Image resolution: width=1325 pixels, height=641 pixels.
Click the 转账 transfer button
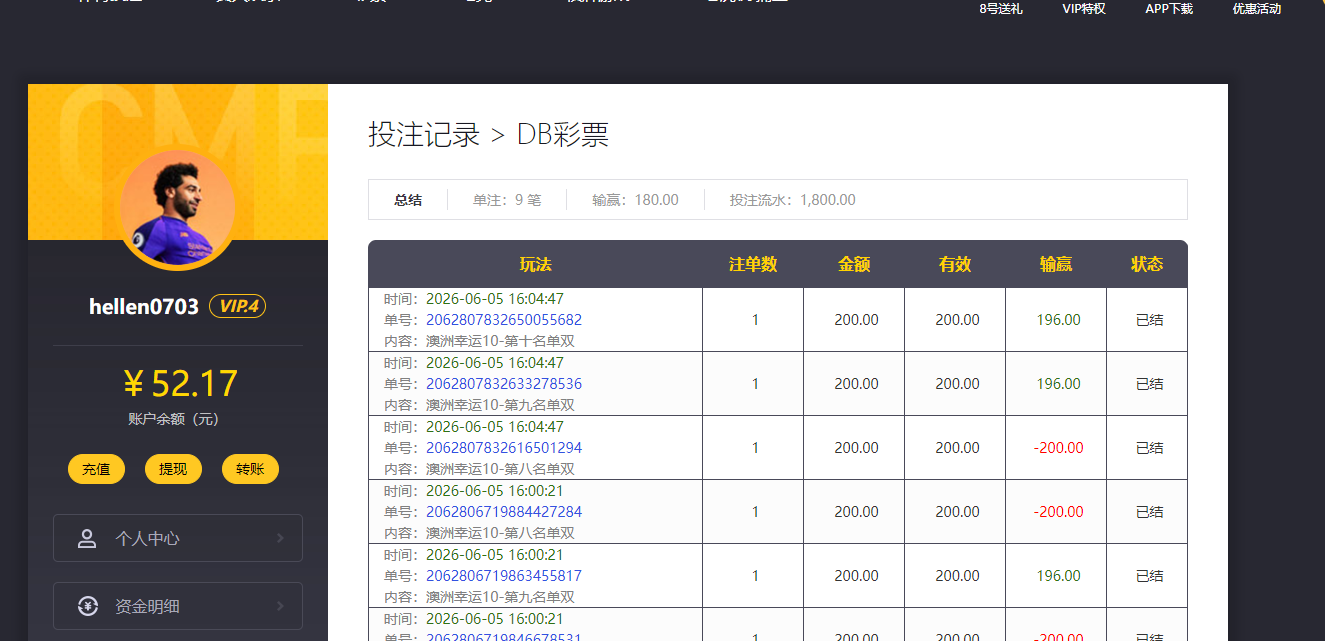click(250, 469)
